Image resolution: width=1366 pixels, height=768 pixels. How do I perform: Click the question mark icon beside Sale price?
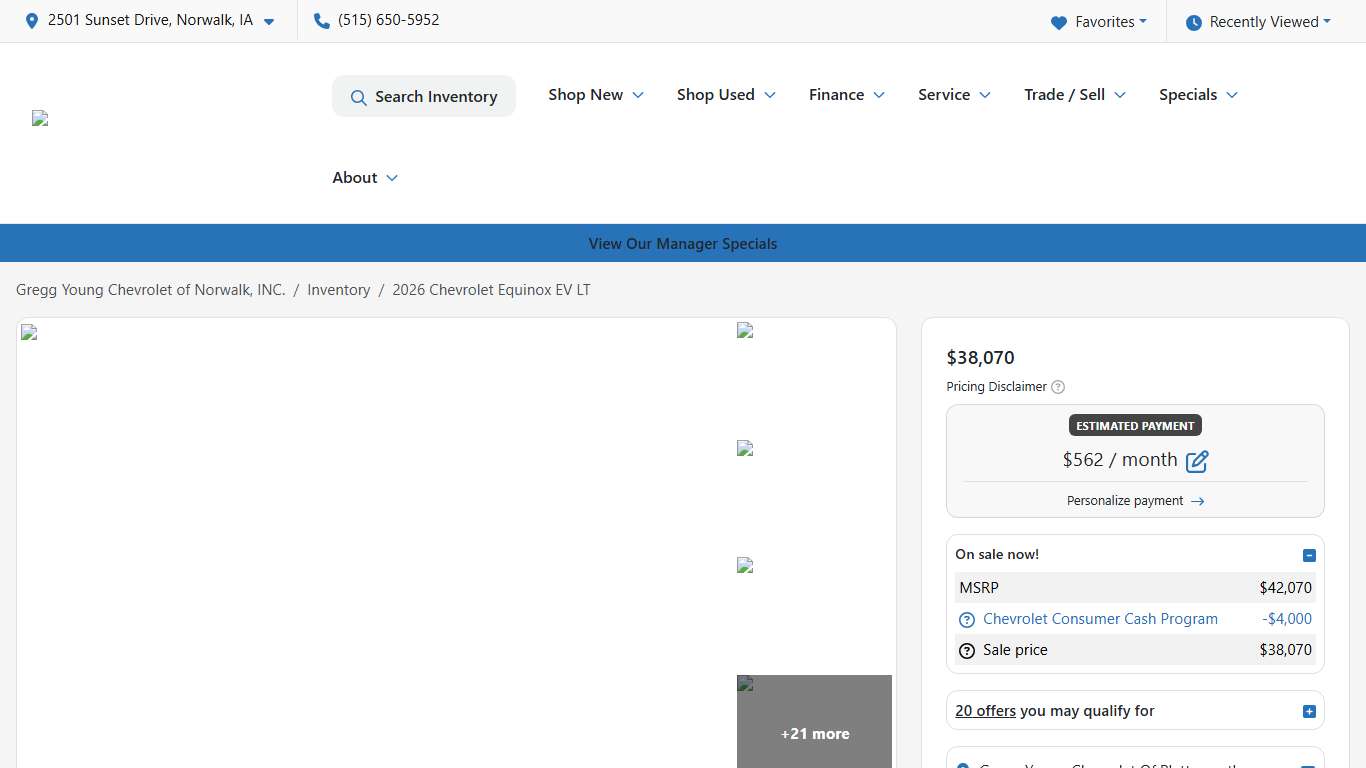point(966,651)
